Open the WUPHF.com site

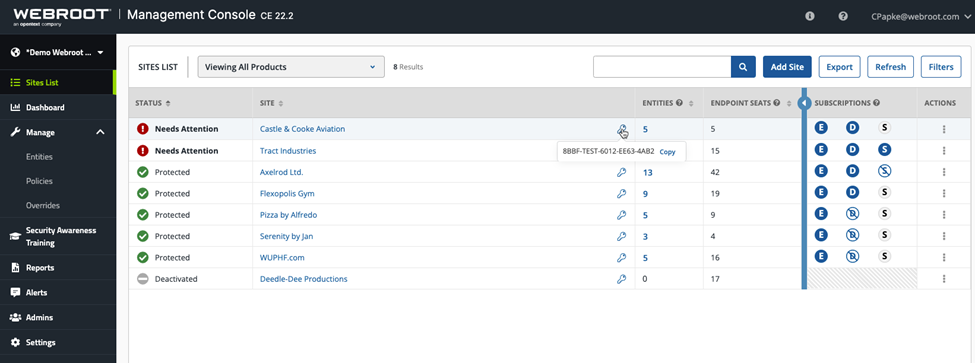pyautogui.click(x=282, y=257)
